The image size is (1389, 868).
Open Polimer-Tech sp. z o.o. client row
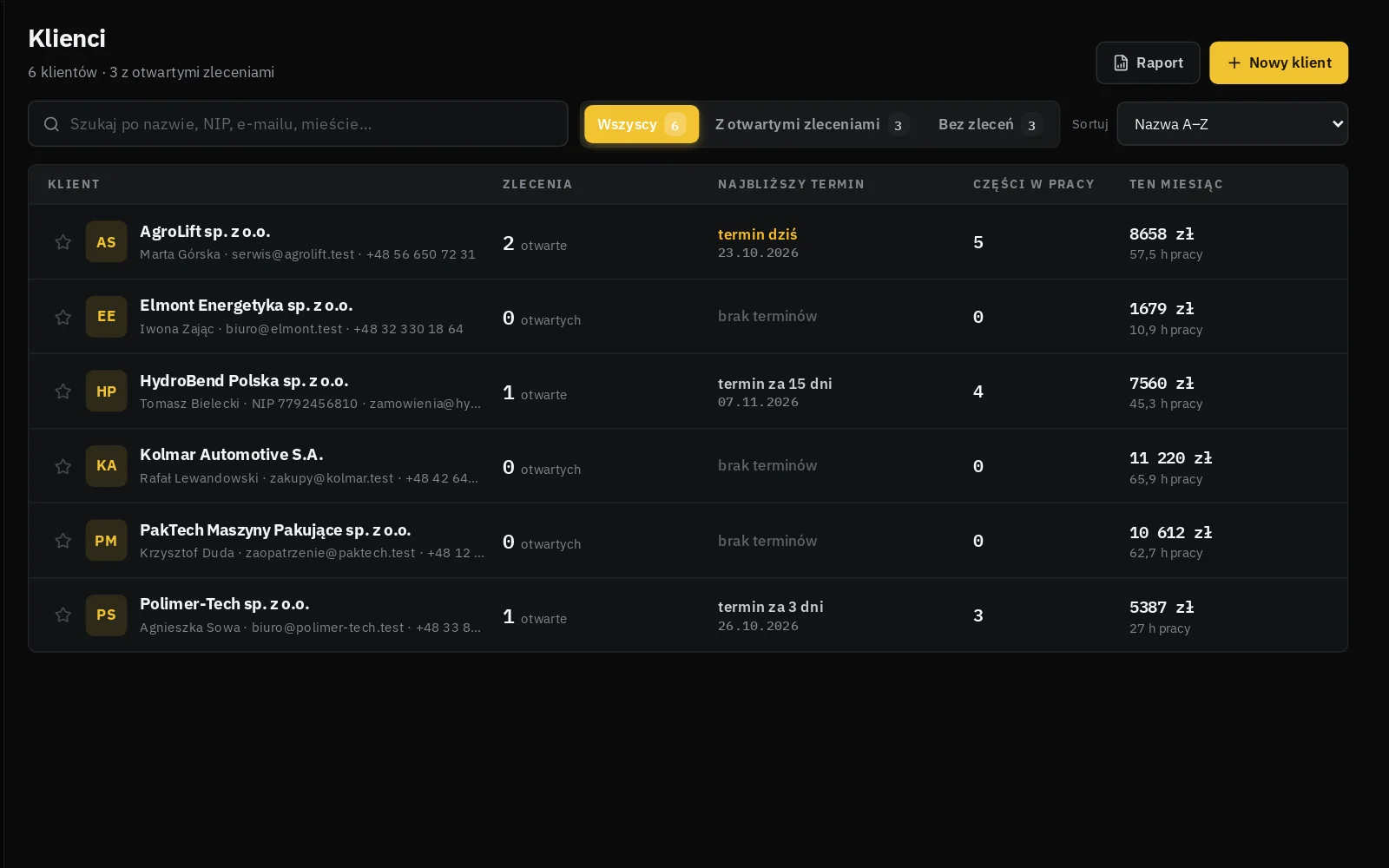coord(688,615)
